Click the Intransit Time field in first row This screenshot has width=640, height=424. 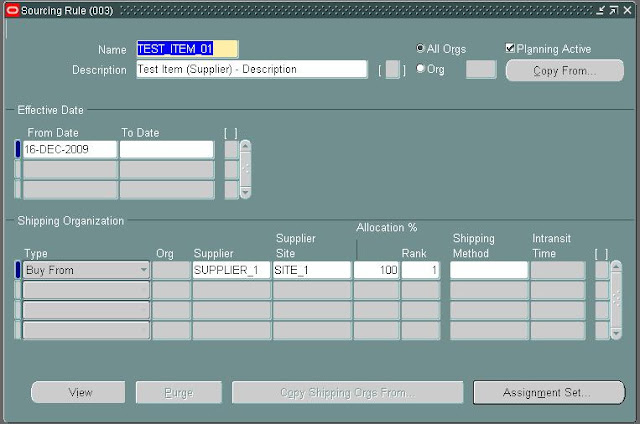(x=558, y=270)
